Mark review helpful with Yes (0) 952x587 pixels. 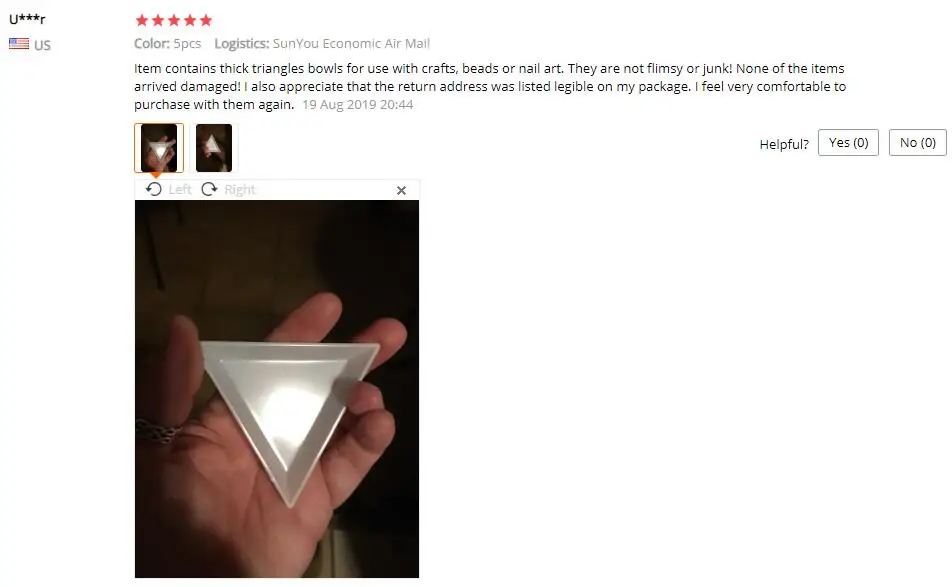[848, 143]
